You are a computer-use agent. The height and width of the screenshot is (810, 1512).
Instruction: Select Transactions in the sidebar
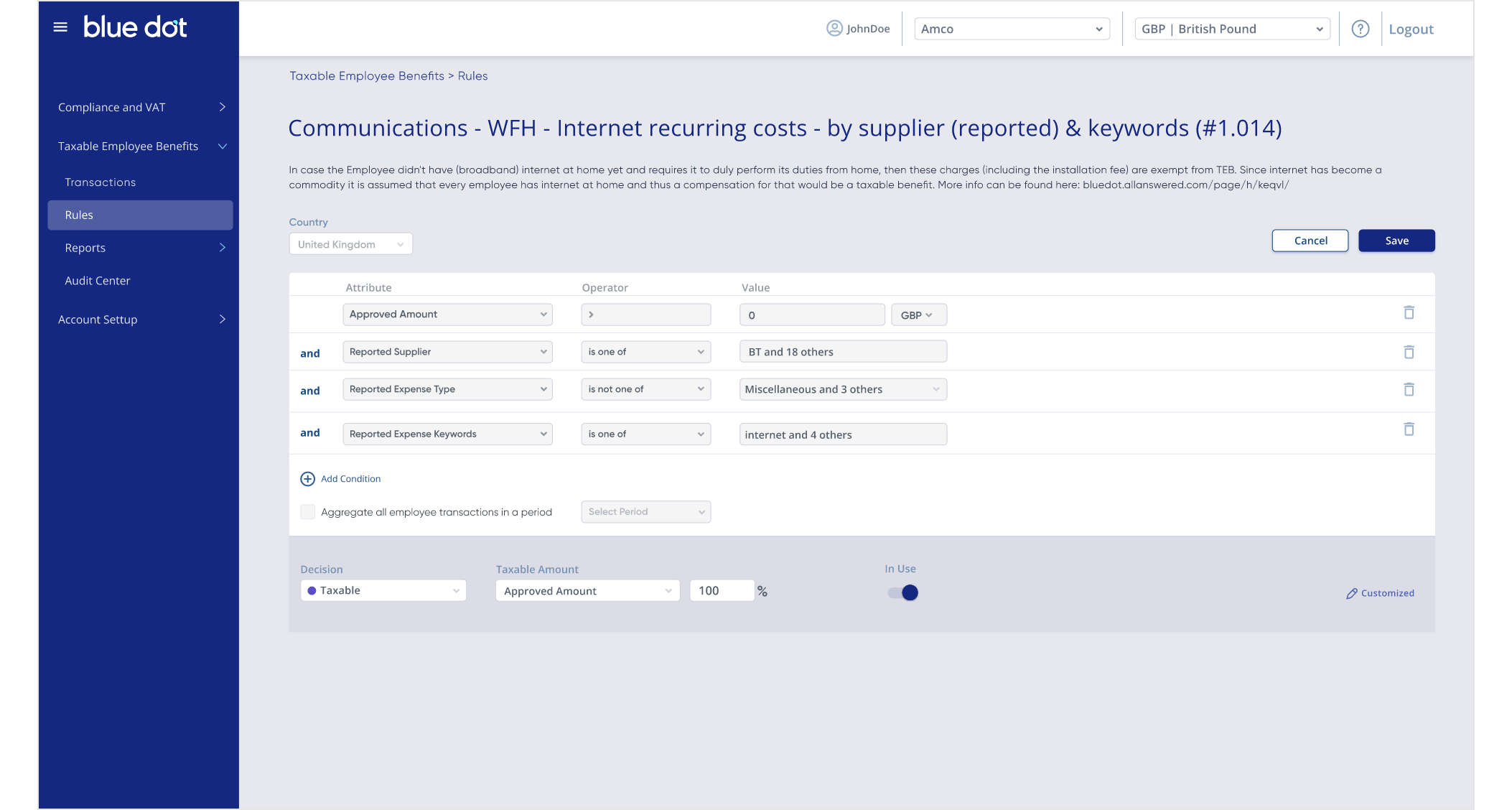(101, 182)
